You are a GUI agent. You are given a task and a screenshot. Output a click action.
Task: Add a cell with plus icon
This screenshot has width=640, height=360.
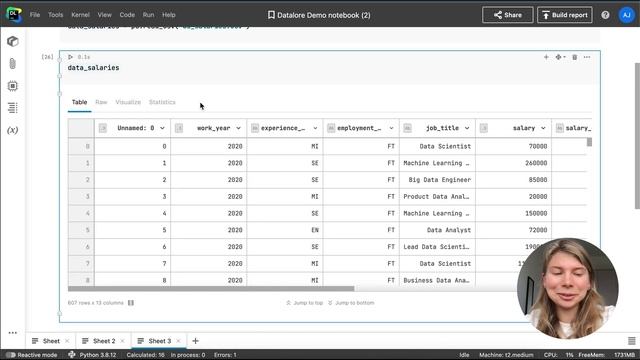(x=546, y=57)
